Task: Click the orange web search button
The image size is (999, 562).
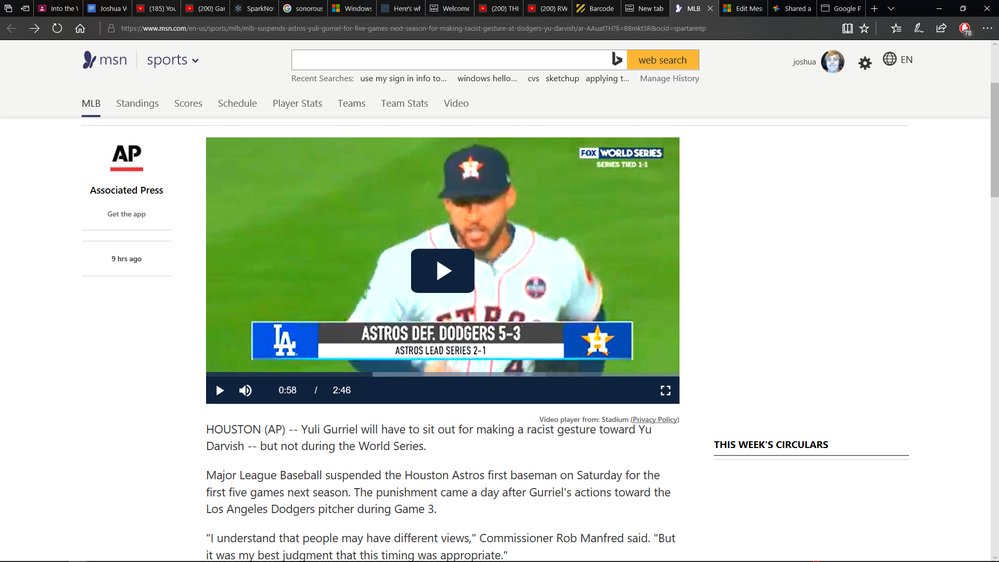Action: 663,60
